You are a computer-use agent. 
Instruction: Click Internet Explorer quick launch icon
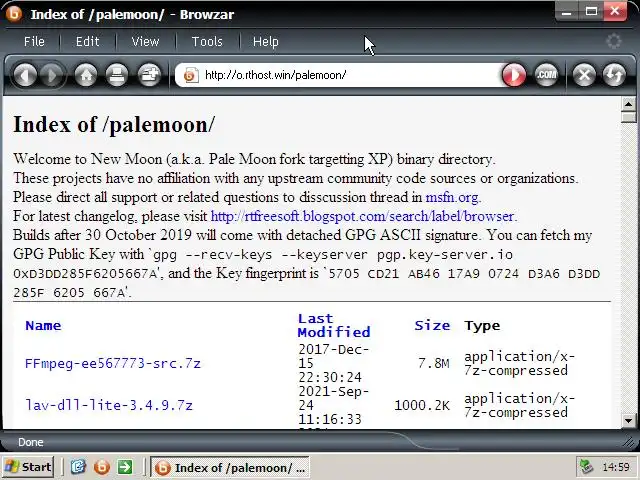(78, 467)
